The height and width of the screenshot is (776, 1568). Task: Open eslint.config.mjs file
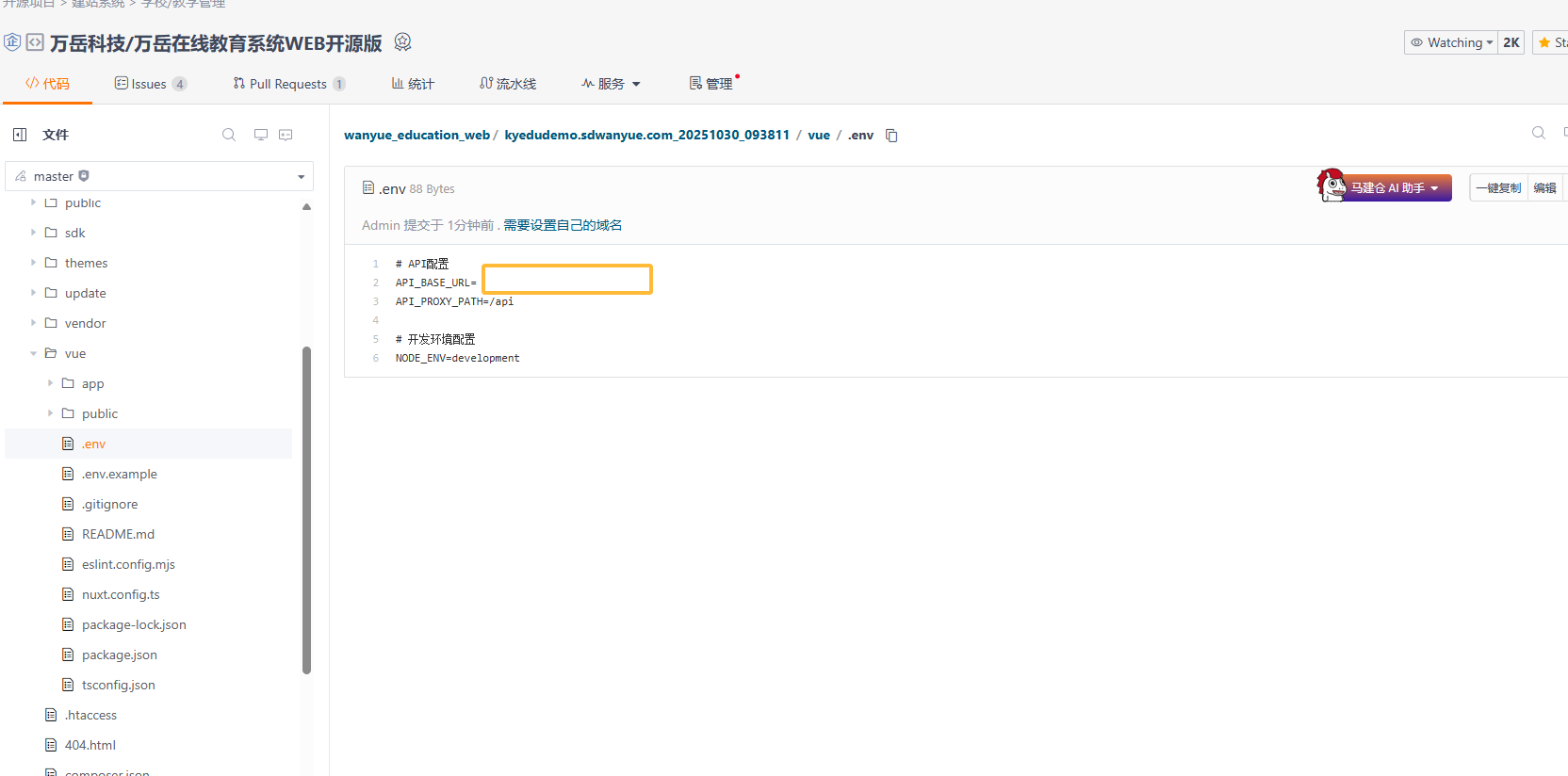128,564
